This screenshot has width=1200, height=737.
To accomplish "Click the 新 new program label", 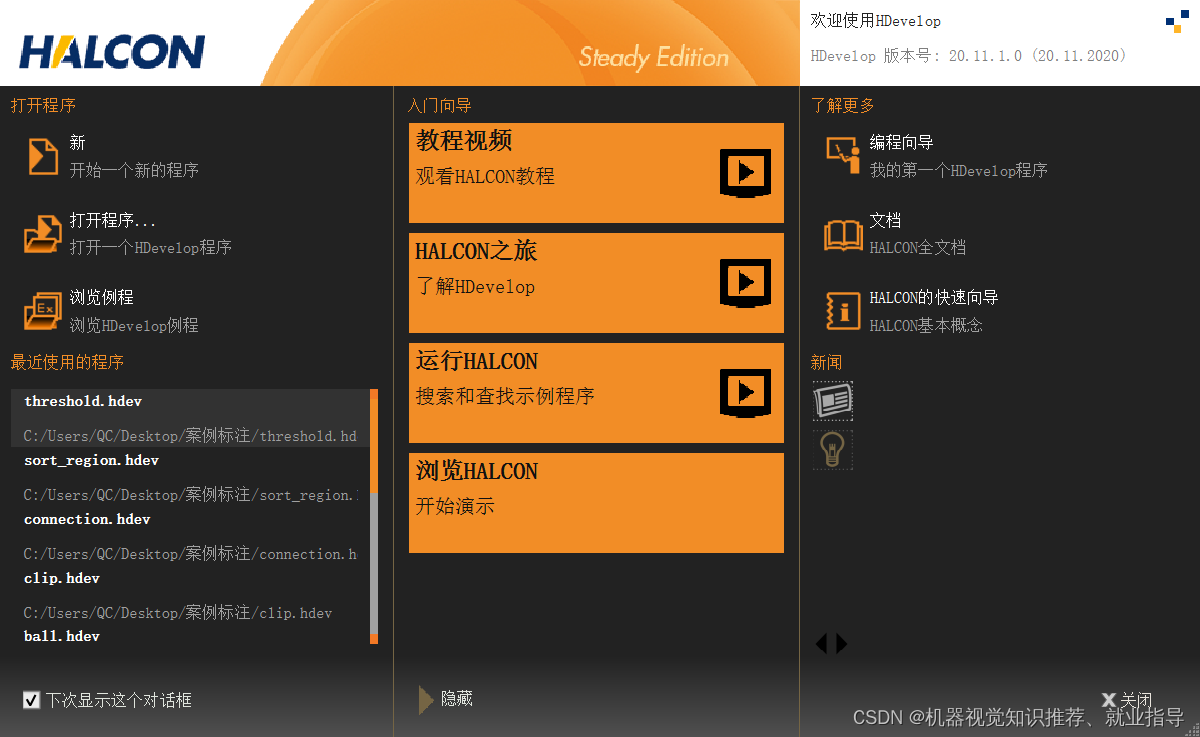I will [78, 143].
